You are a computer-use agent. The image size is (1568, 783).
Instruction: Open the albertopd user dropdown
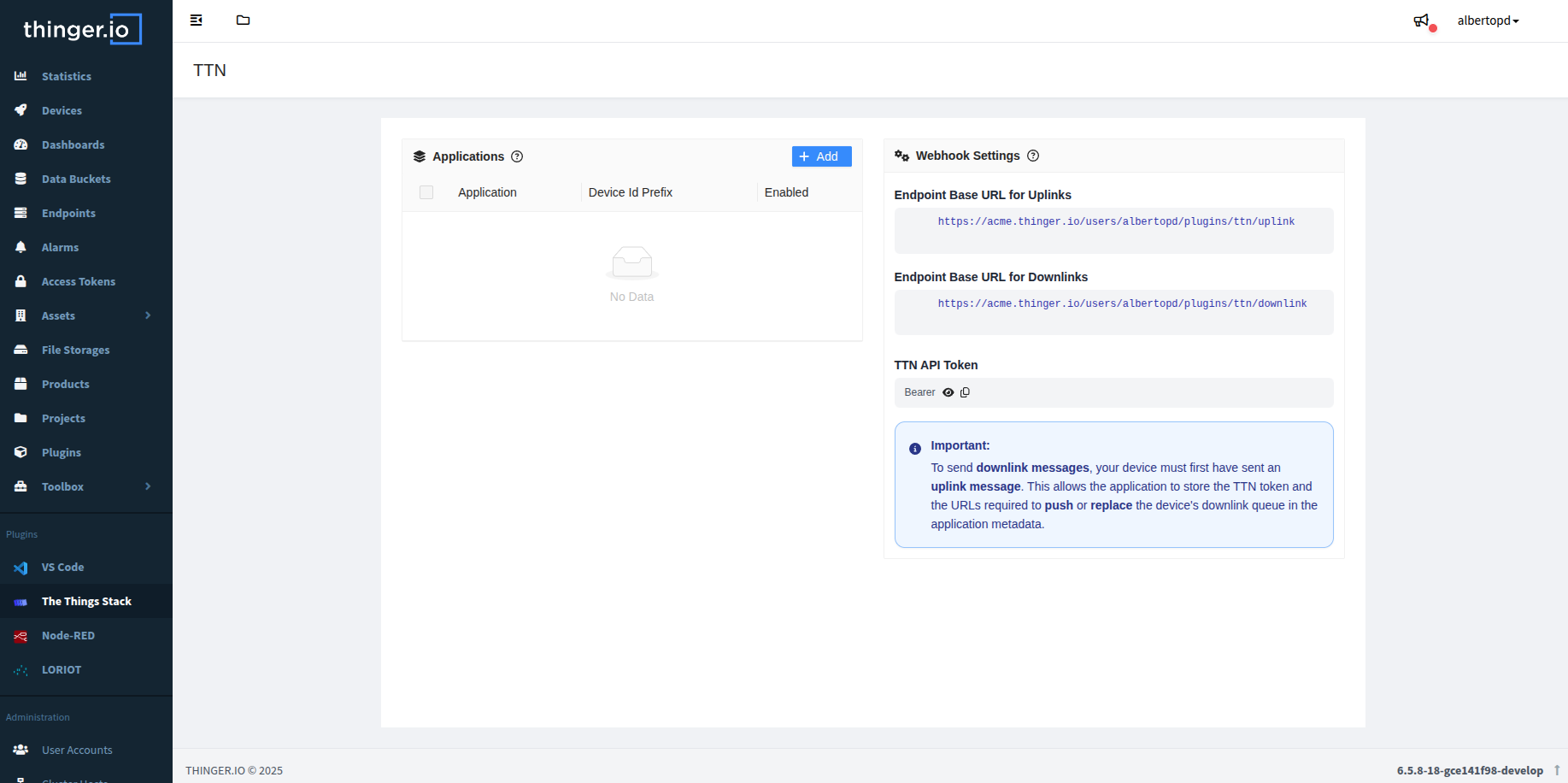(1488, 21)
